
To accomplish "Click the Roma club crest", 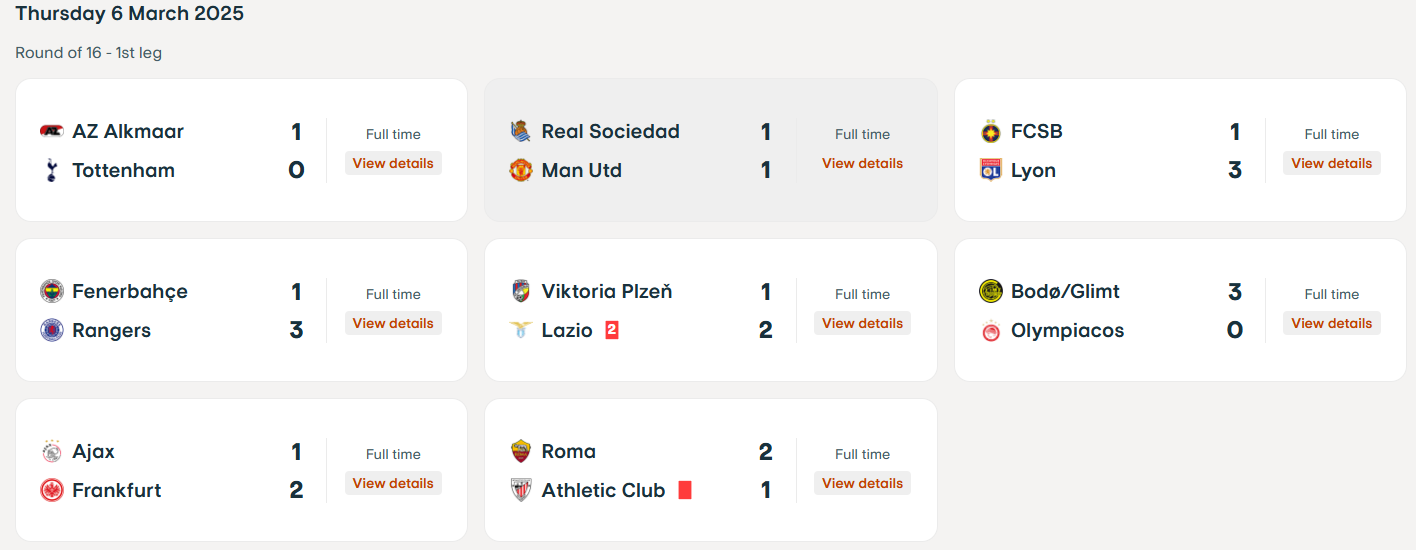I will click(x=521, y=451).
